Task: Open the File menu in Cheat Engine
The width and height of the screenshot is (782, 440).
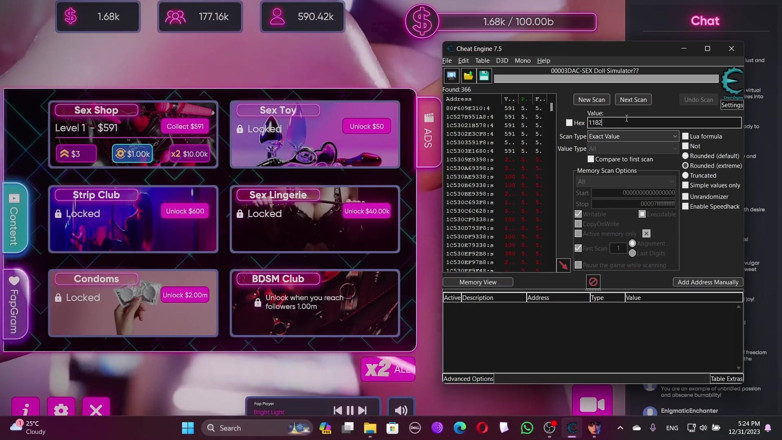Action: coord(447,61)
